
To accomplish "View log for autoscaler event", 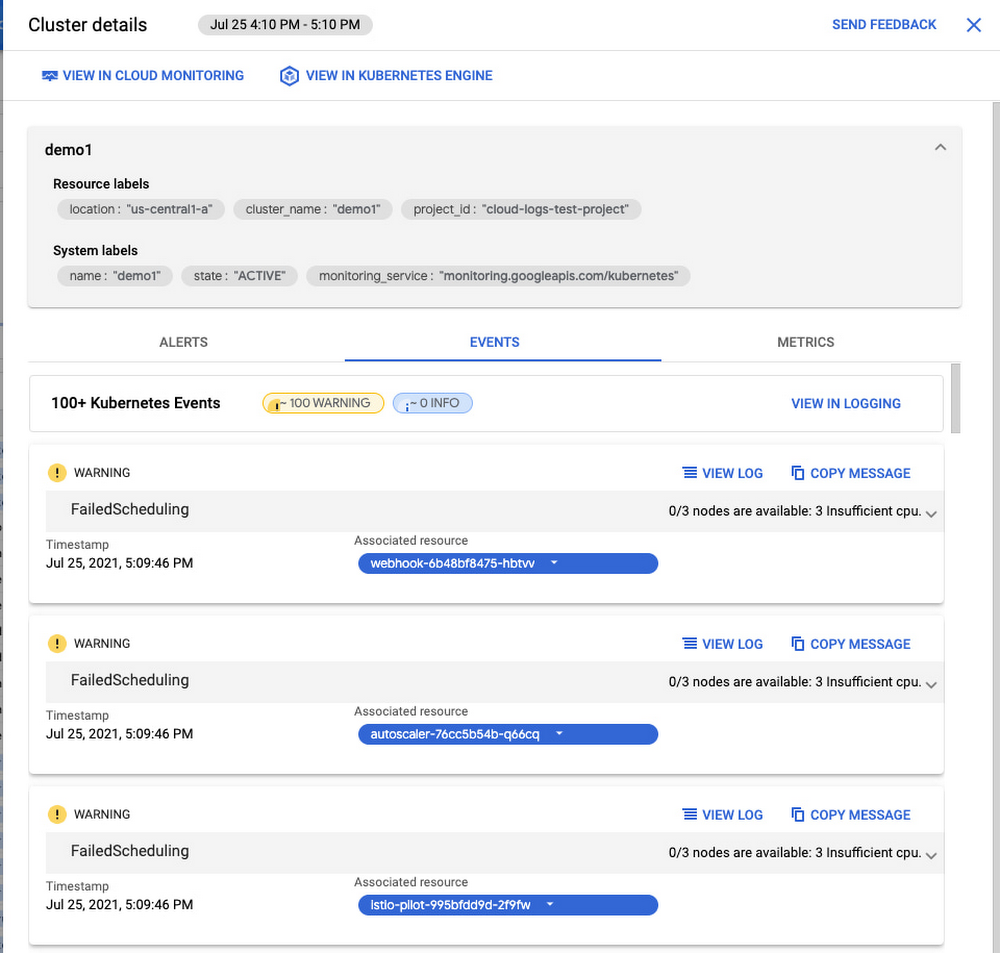I will (723, 644).
